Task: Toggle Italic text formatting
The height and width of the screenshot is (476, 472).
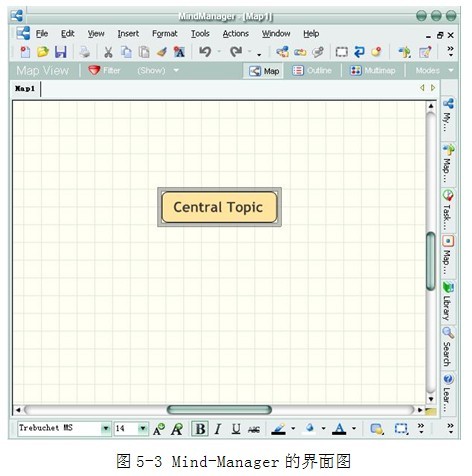Action: click(218, 429)
